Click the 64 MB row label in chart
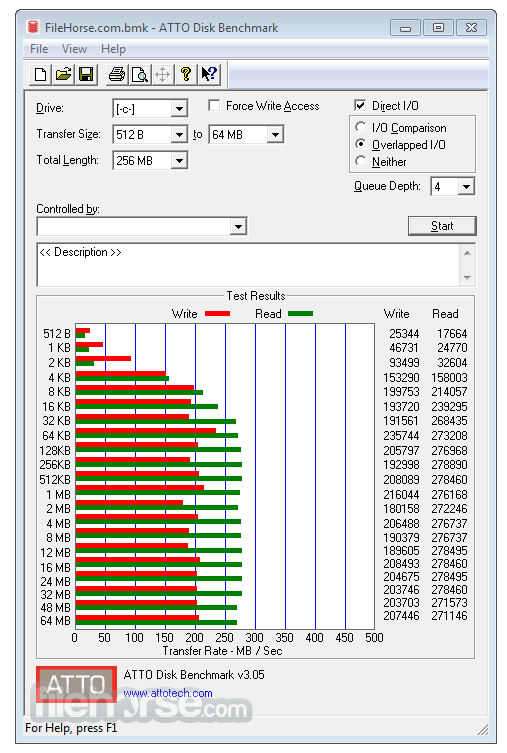Image resolution: width=507 pixels, height=753 pixels. [x=55, y=621]
